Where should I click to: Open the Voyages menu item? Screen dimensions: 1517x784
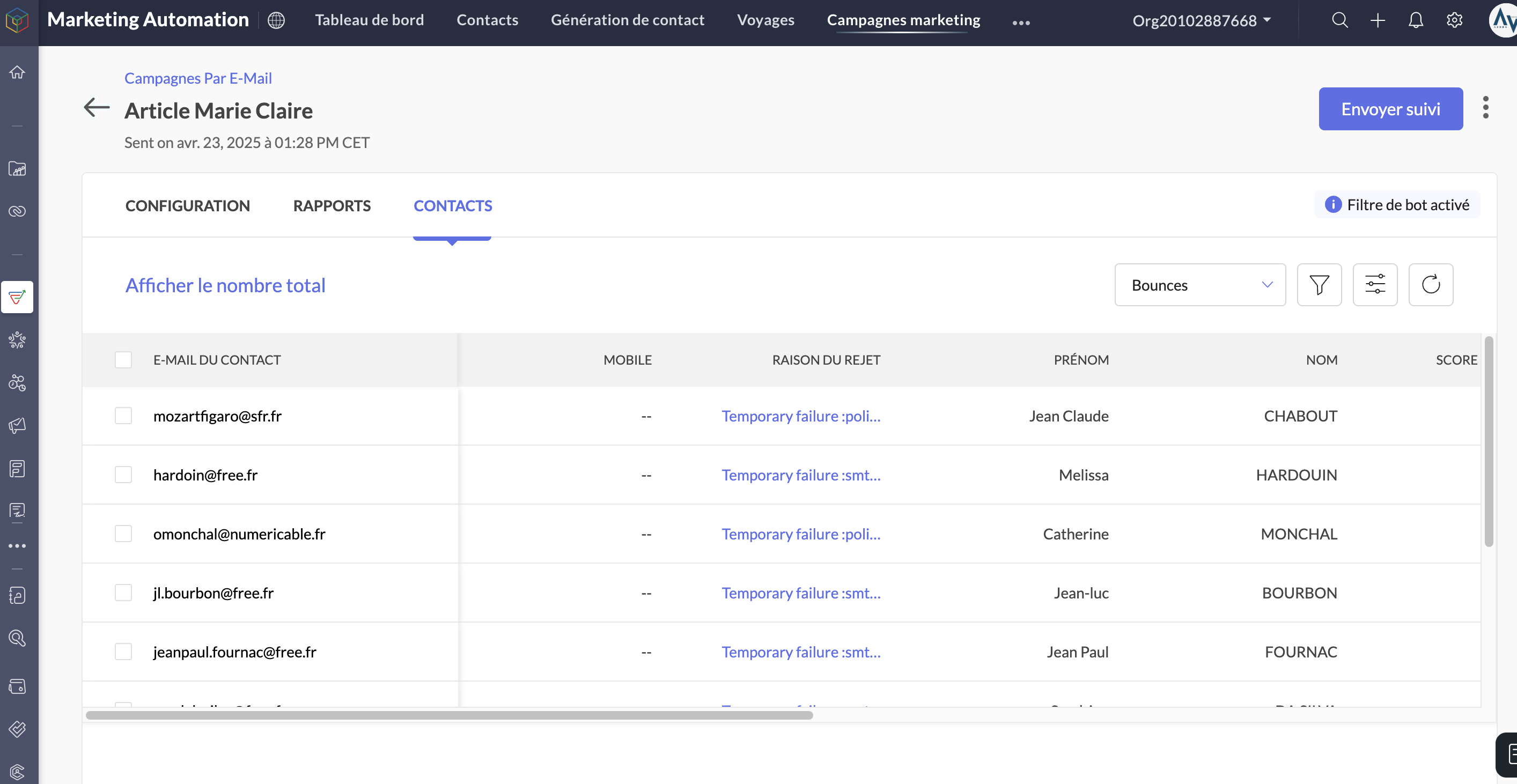pyautogui.click(x=765, y=20)
